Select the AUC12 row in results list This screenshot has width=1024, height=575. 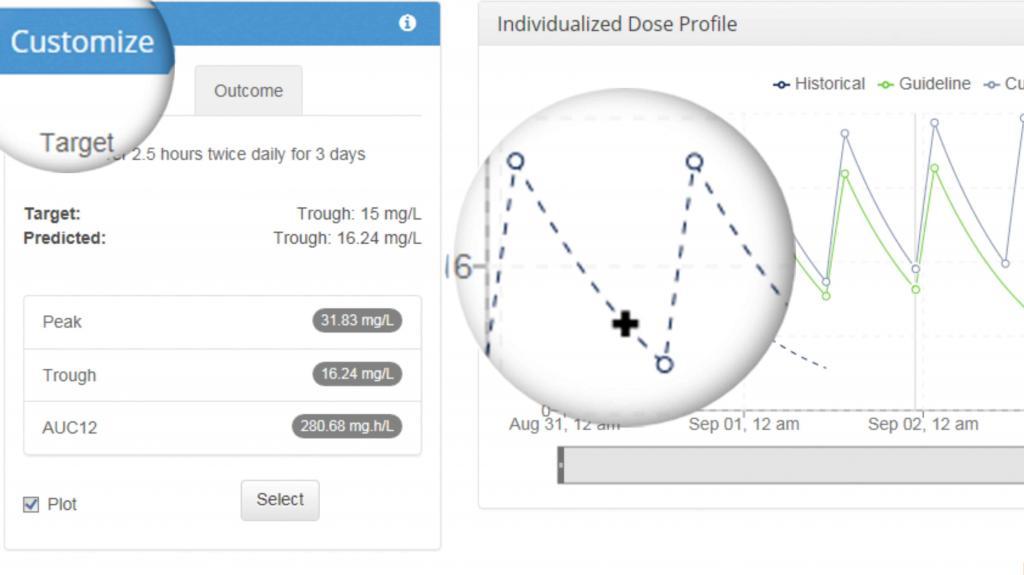222,428
